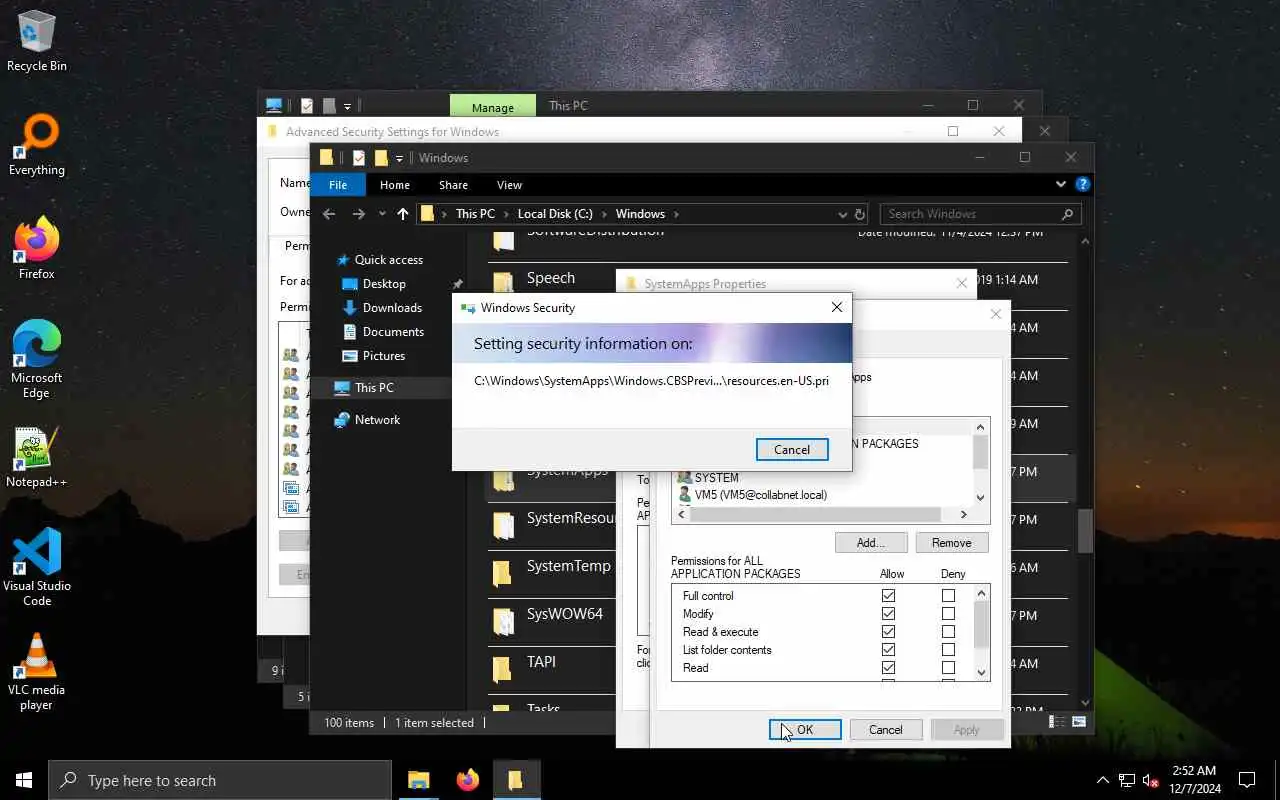
Task: Click the group names horizontal scrollbar
Action: point(816,514)
